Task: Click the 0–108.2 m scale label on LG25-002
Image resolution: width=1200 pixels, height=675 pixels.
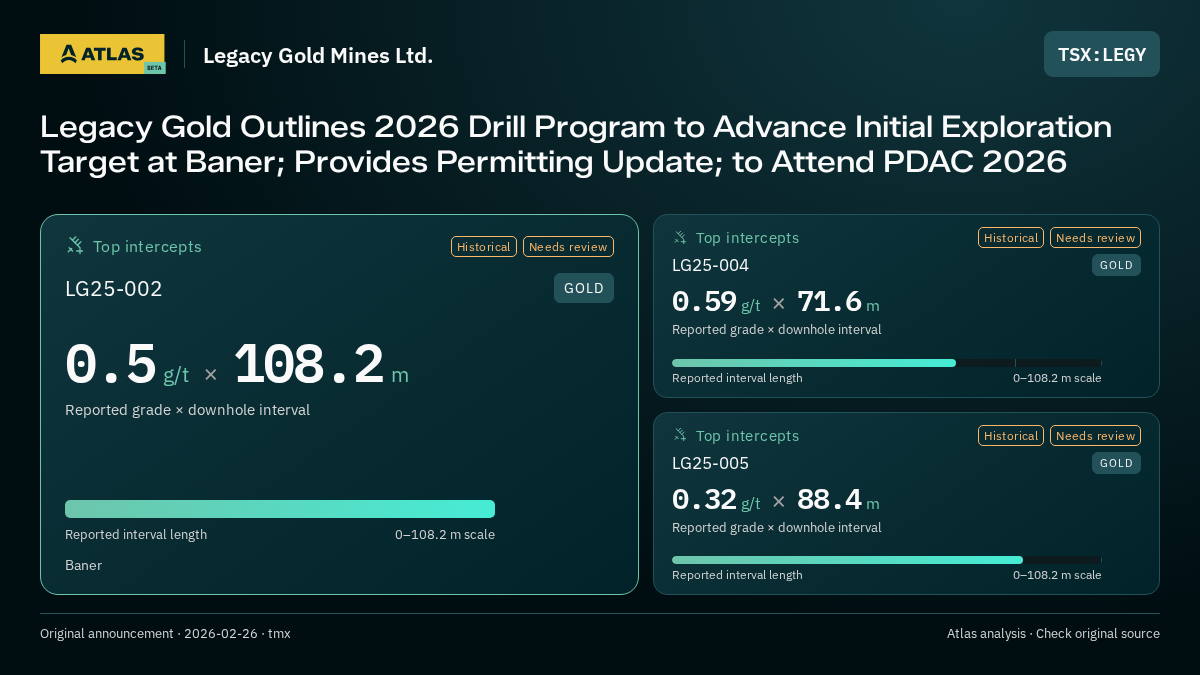Action: [x=445, y=534]
